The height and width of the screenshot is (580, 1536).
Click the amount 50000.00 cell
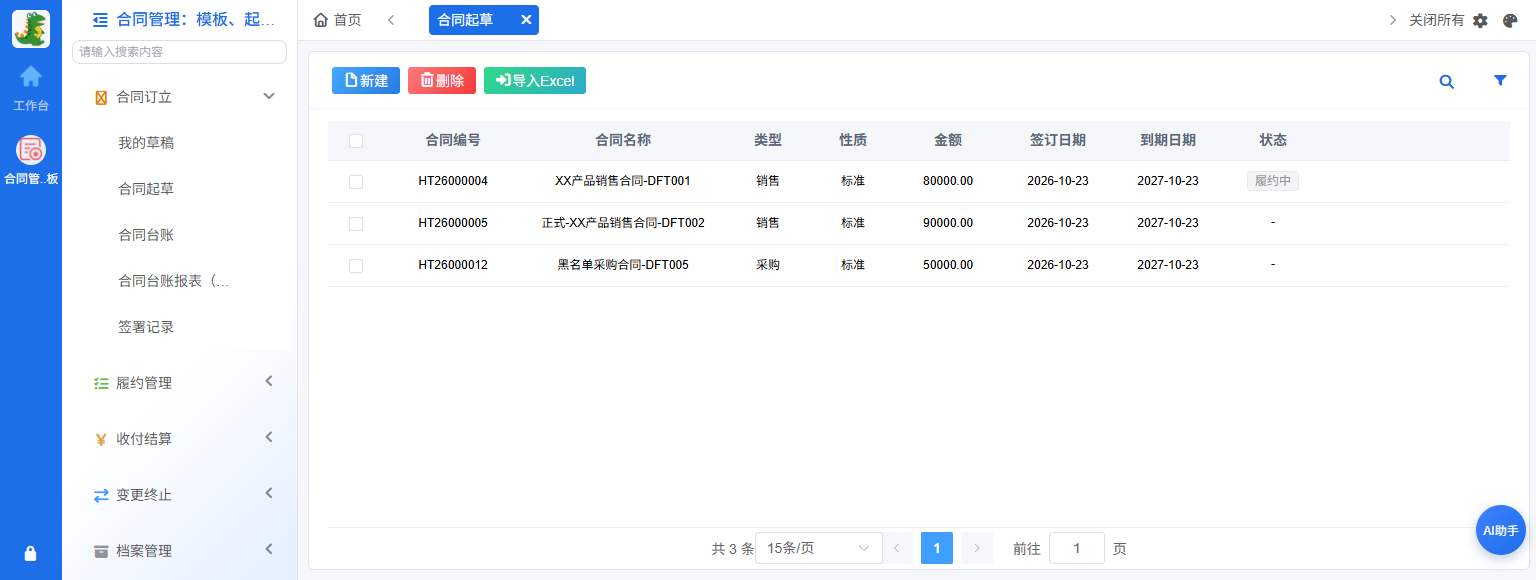[x=948, y=265]
